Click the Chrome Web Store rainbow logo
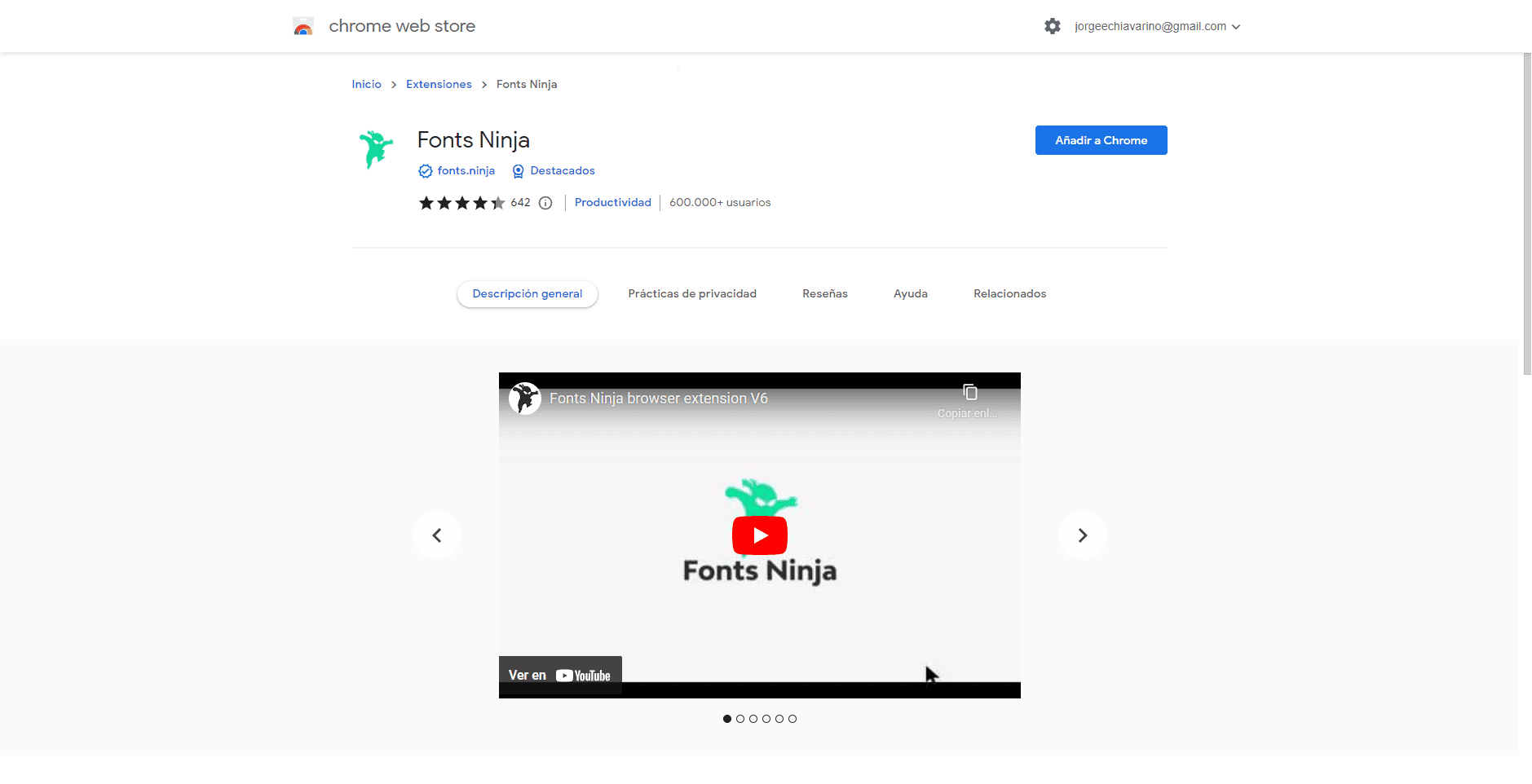Screen dimensions: 1532x784 click(303, 26)
